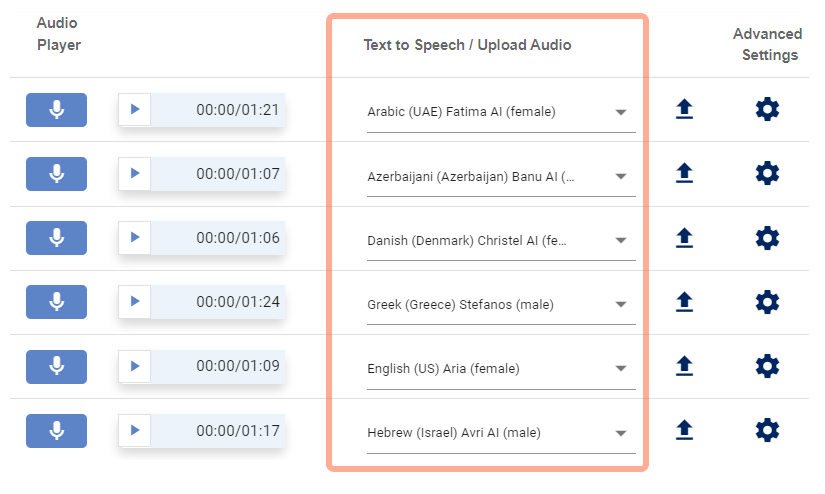Click the microphone button in the Hebrew row
The image size is (825, 494).
[x=56, y=431]
